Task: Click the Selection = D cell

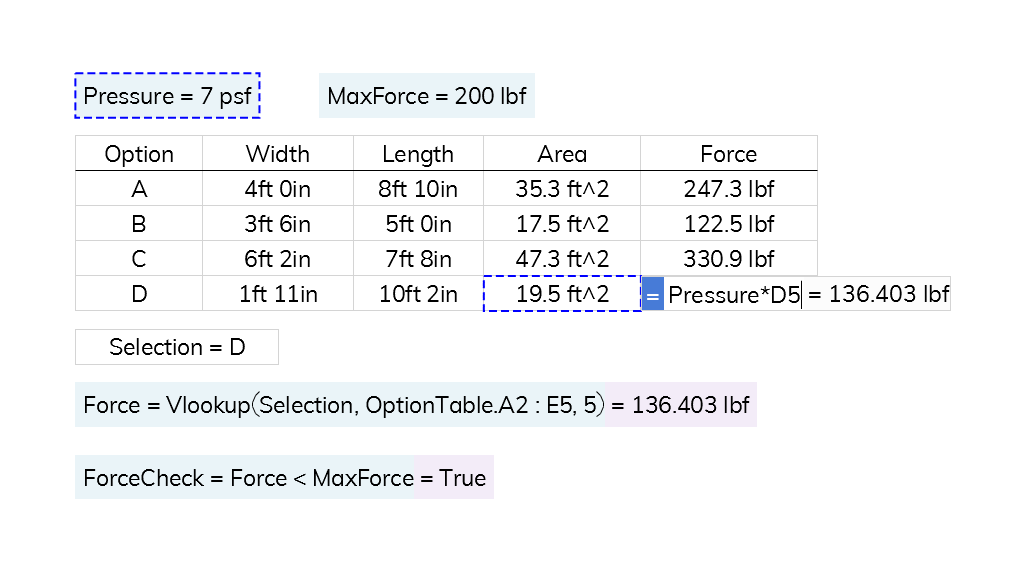Action: click(176, 347)
